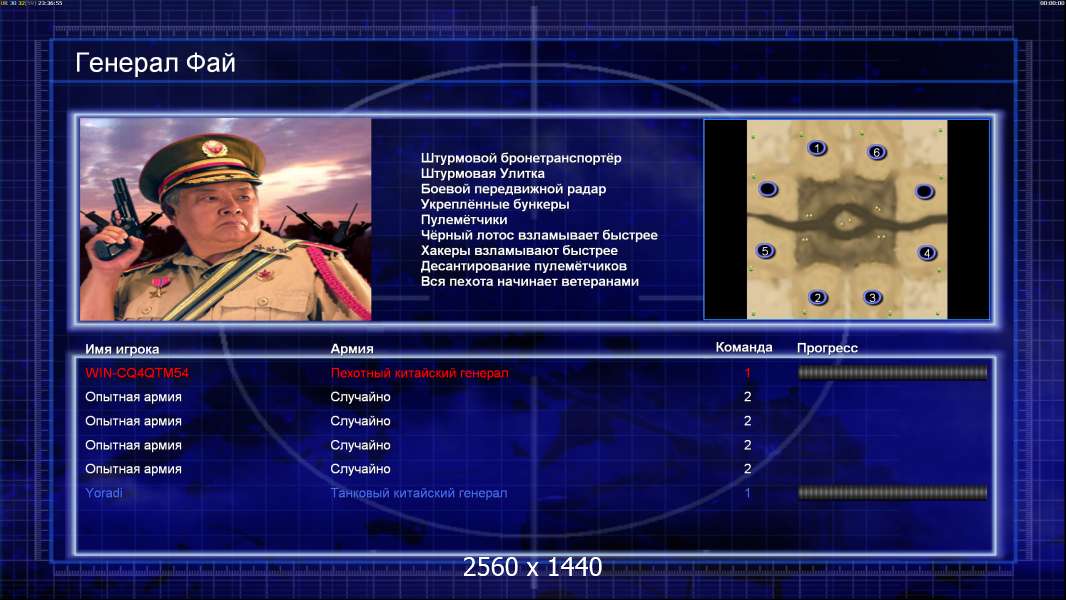Click the 'Команда' column header

[x=744, y=347]
